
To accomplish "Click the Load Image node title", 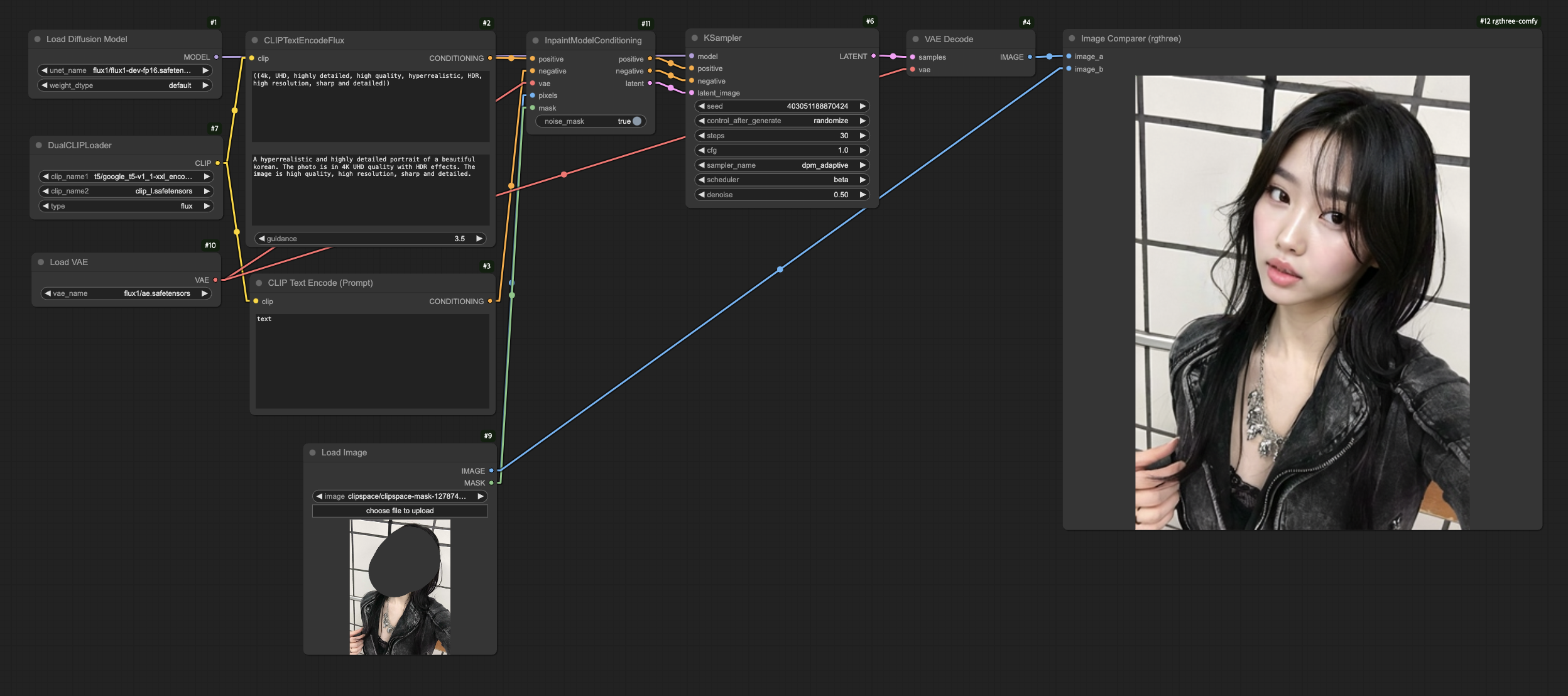I will (344, 452).
